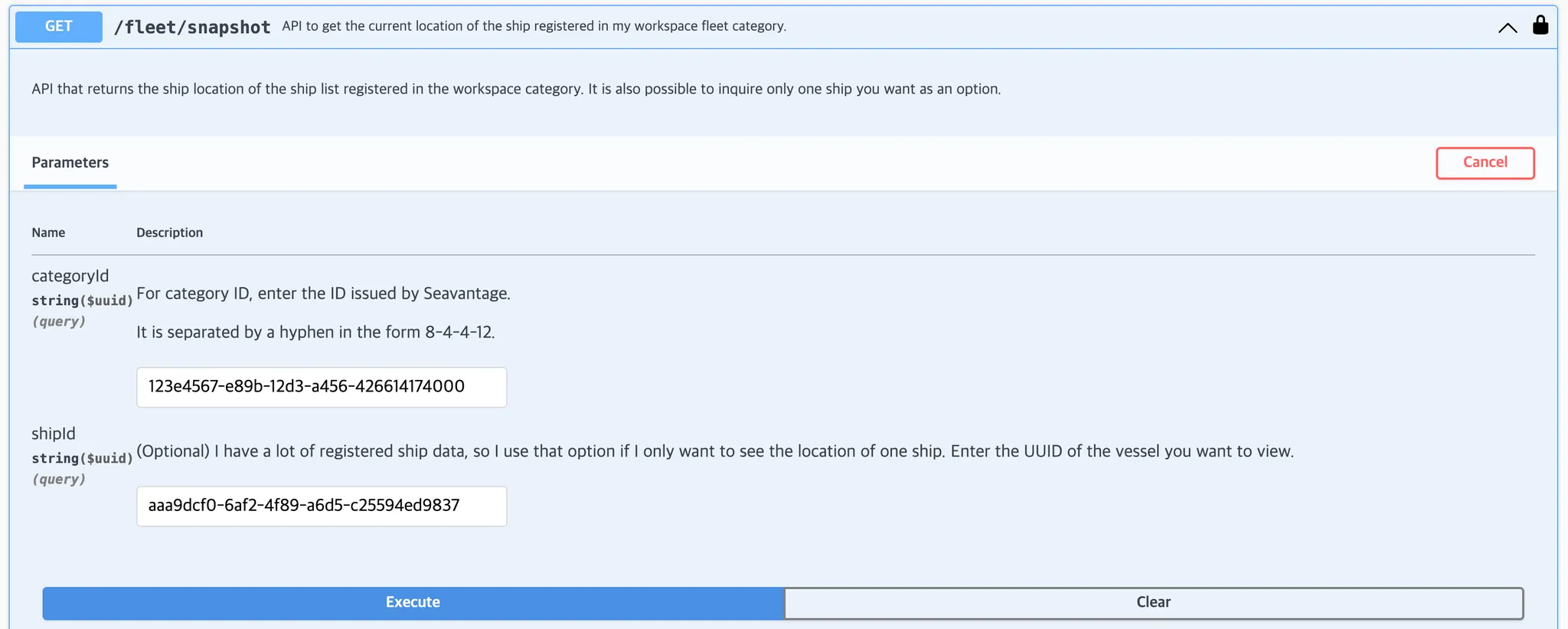Focus the categoryId UUID input field
The height and width of the screenshot is (629, 1568).
click(x=322, y=387)
